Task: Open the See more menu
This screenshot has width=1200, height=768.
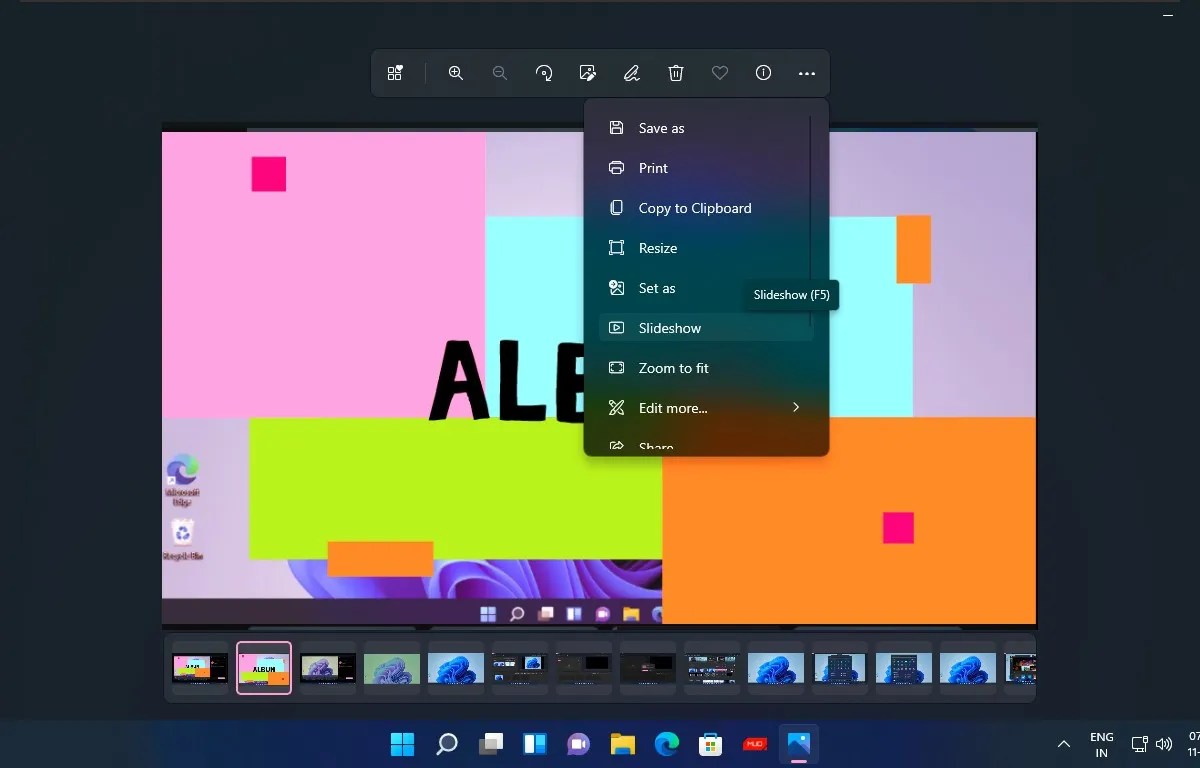Action: [807, 72]
